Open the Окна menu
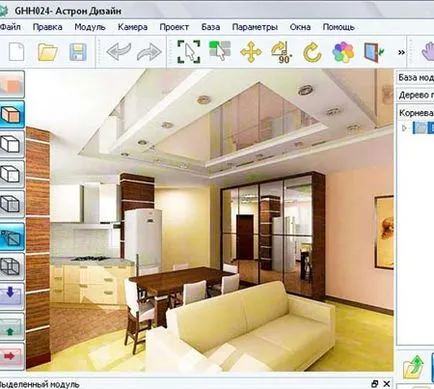The width and height of the screenshot is (434, 389). 300,27
